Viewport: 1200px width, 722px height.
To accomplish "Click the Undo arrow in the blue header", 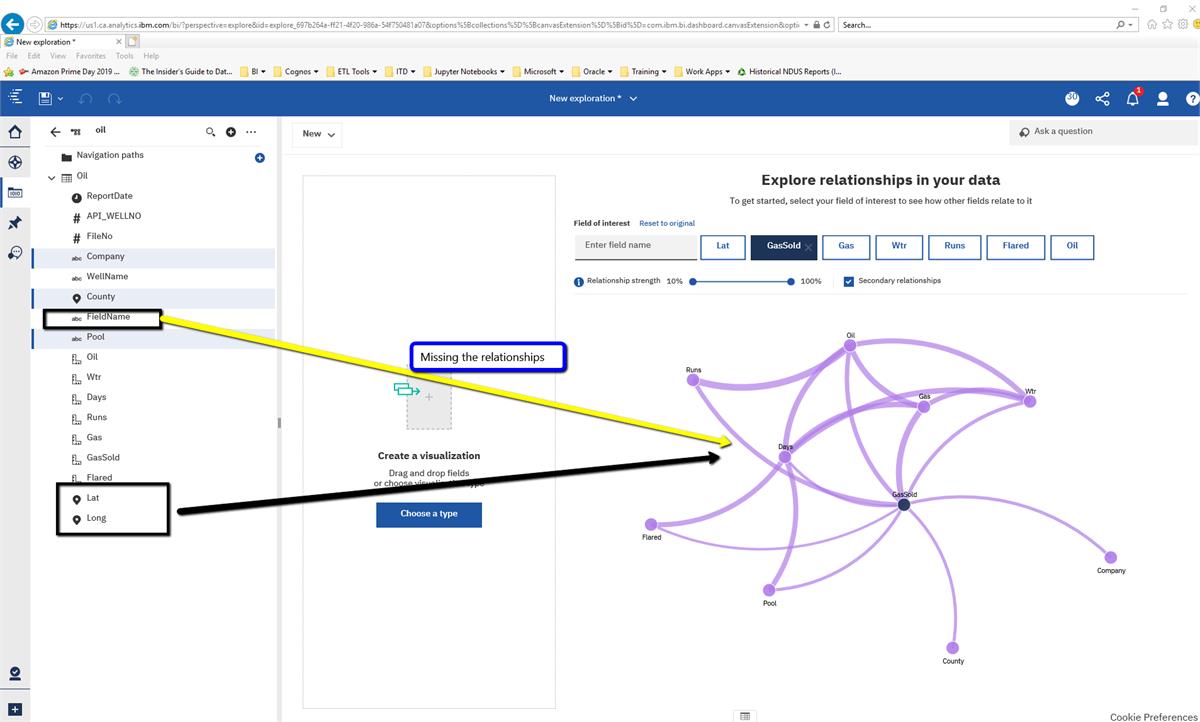I will coord(85,99).
